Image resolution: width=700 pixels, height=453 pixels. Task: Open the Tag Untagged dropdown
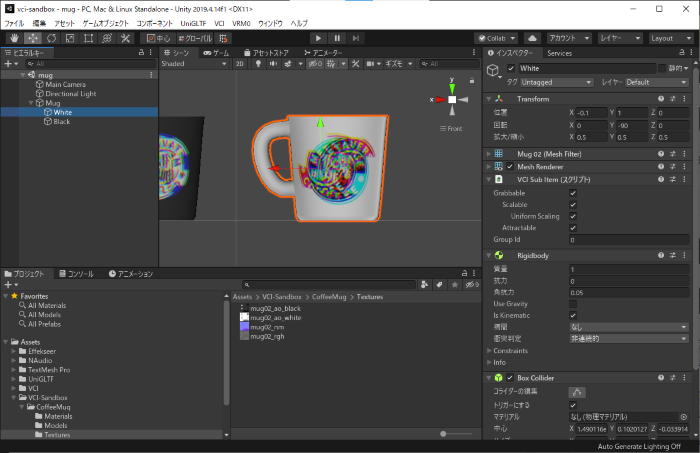(x=556, y=83)
